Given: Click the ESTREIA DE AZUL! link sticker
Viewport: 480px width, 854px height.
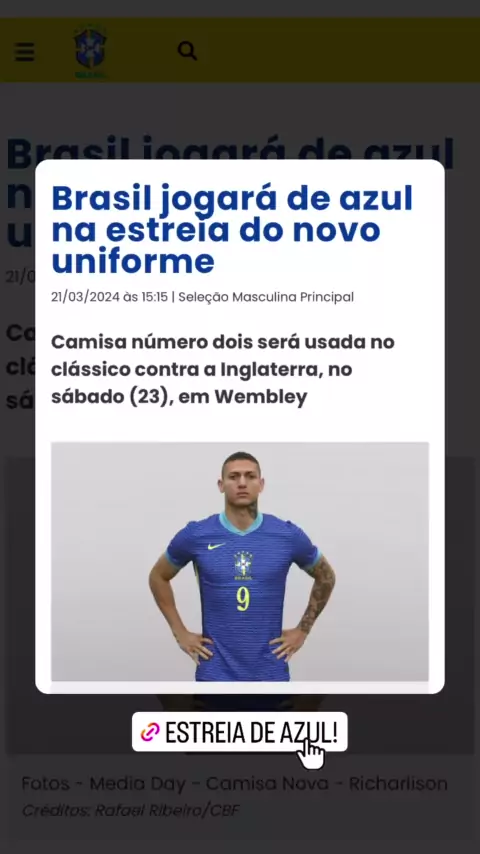Looking at the screenshot, I should [239, 732].
